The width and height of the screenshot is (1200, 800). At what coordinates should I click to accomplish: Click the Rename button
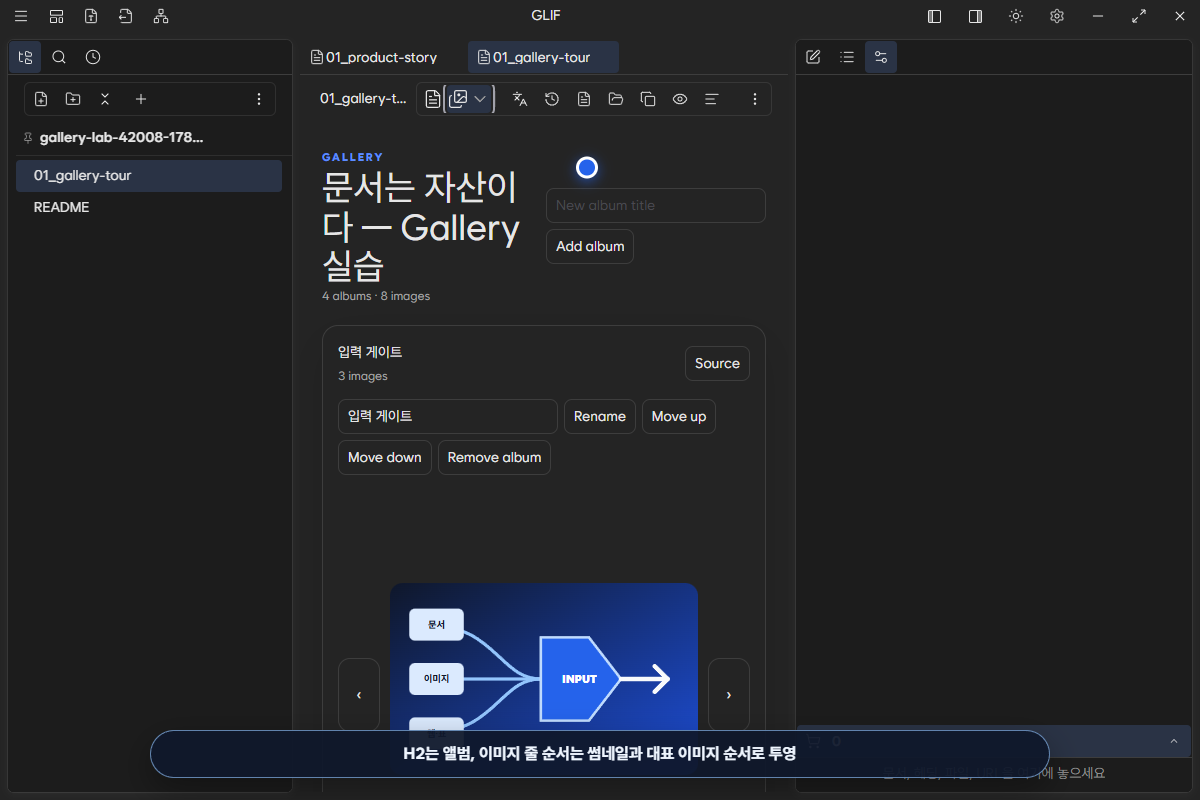coord(600,416)
